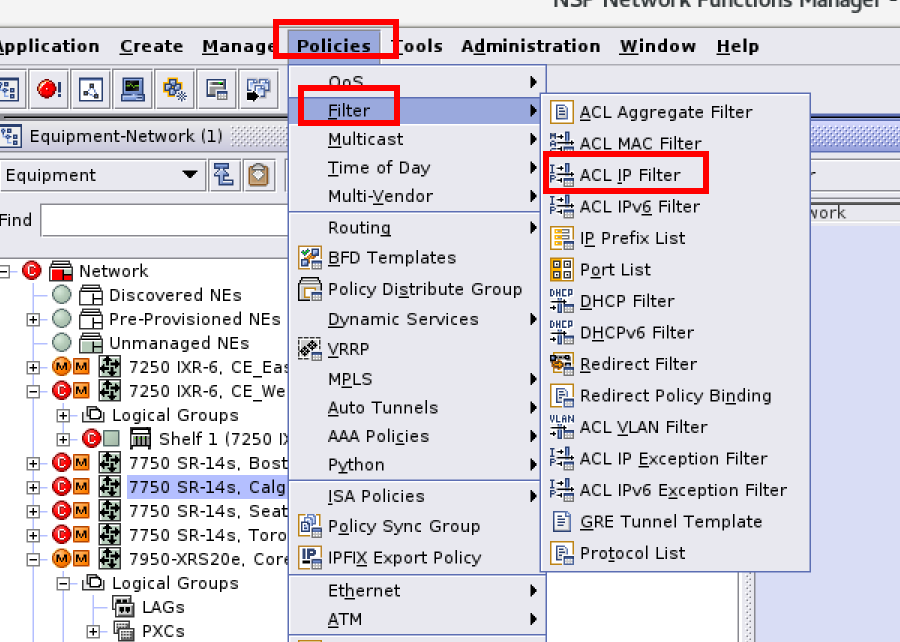Open the Administration menu

(x=530, y=46)
